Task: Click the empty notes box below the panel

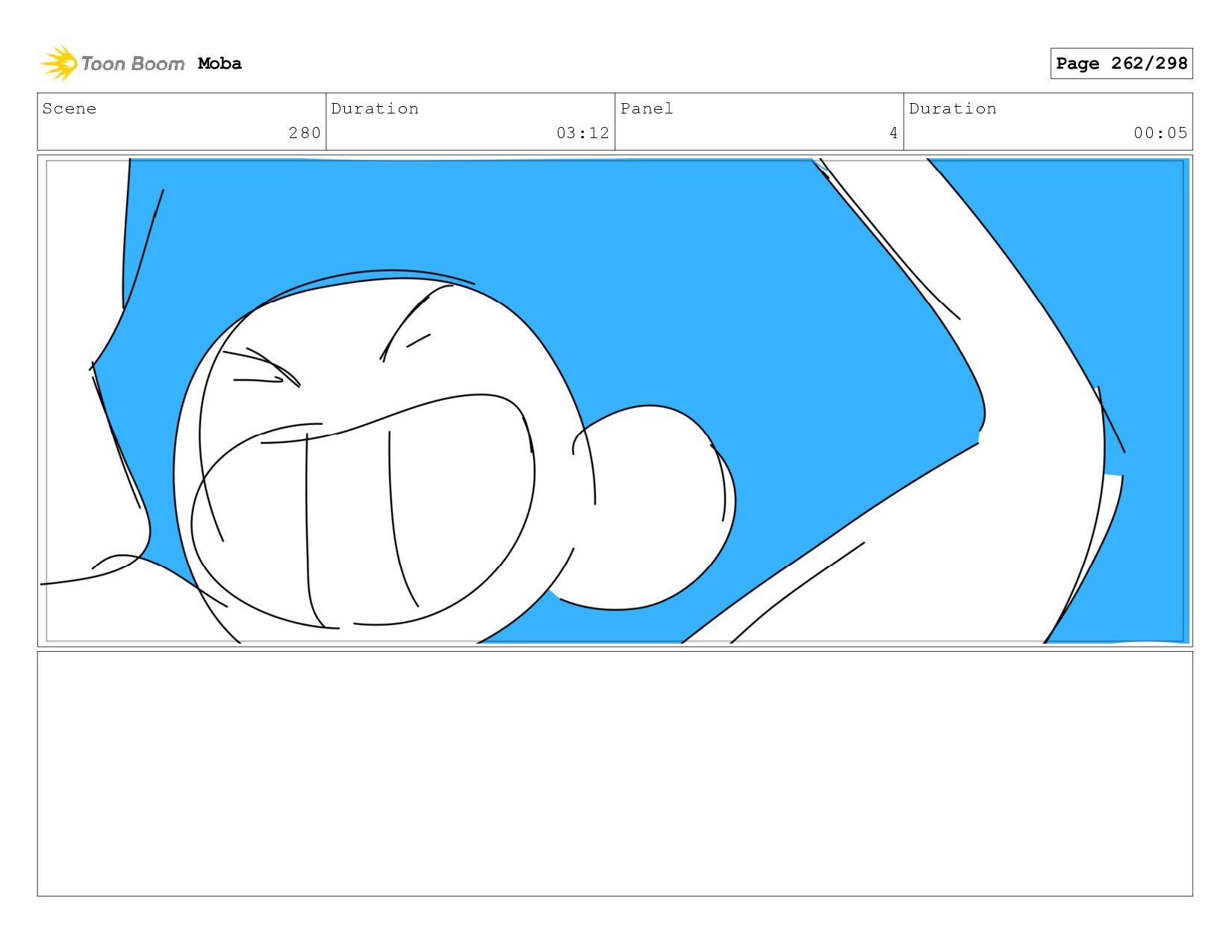Action: [615, 774]
